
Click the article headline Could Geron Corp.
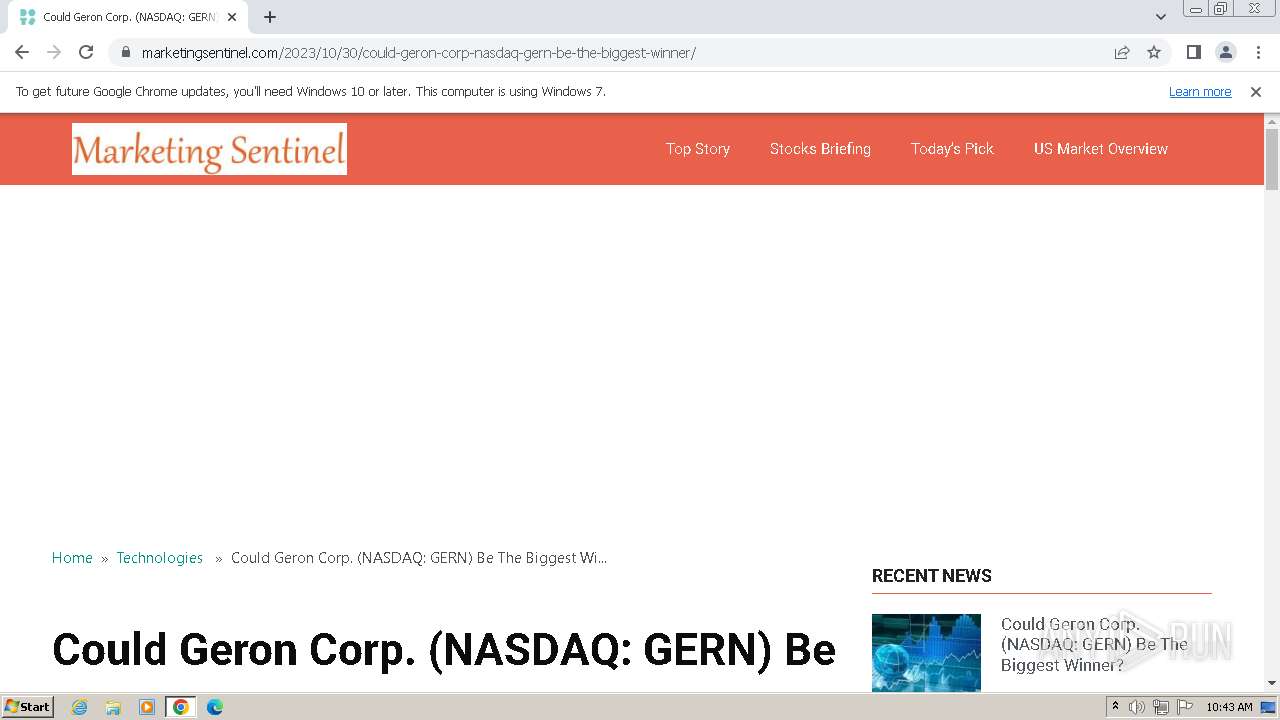(x=444, y=650)
